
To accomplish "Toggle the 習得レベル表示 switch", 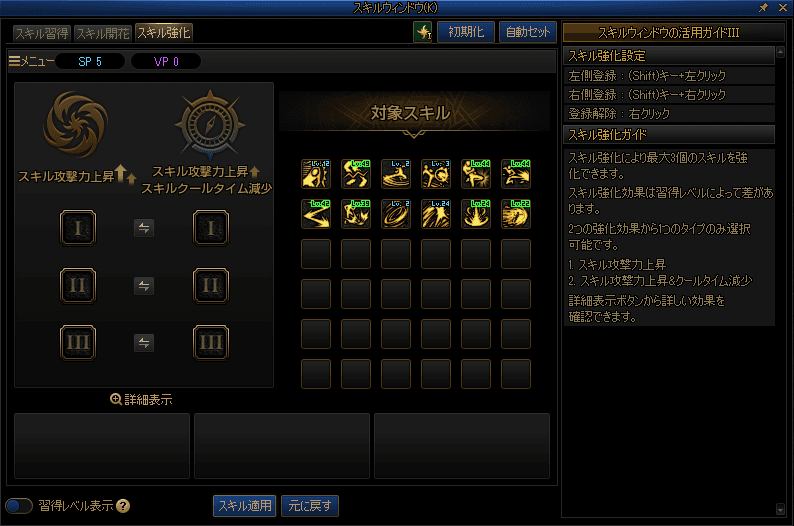I will click(x=19, y=506).
